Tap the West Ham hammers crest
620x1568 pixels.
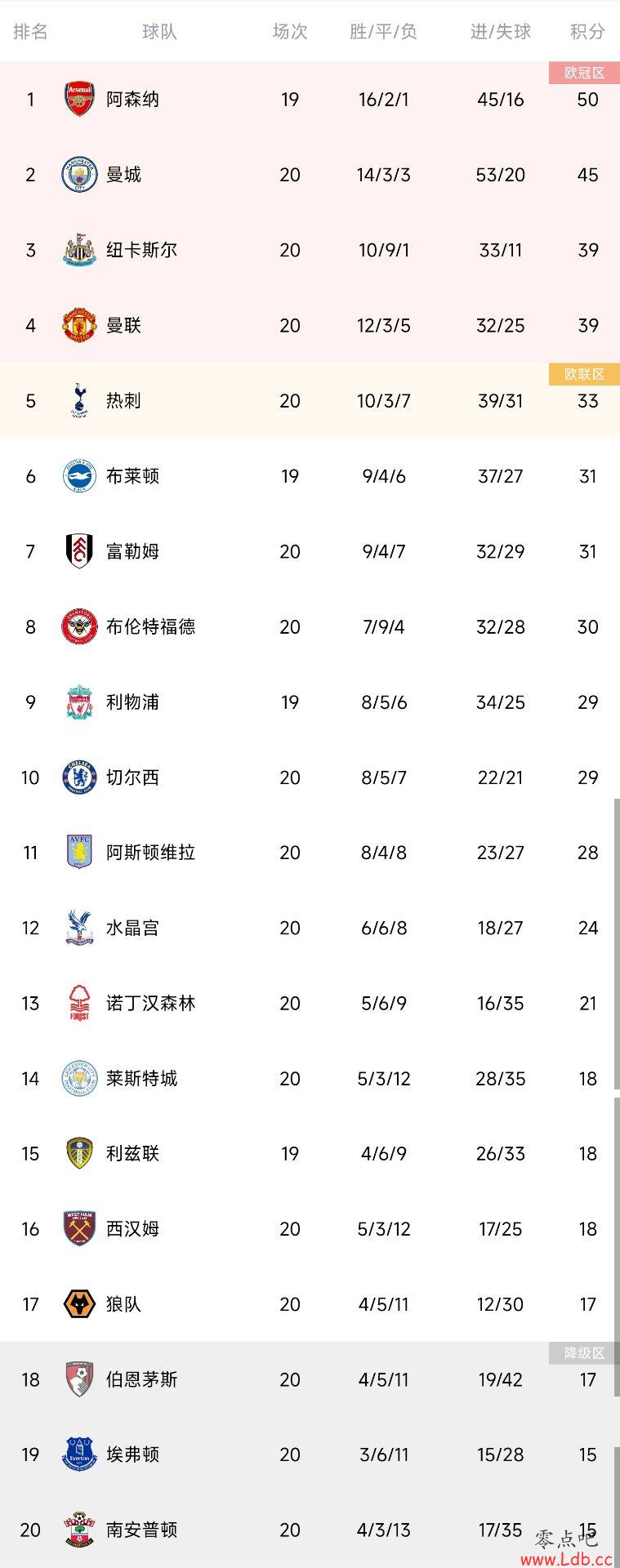(79, 1229)
